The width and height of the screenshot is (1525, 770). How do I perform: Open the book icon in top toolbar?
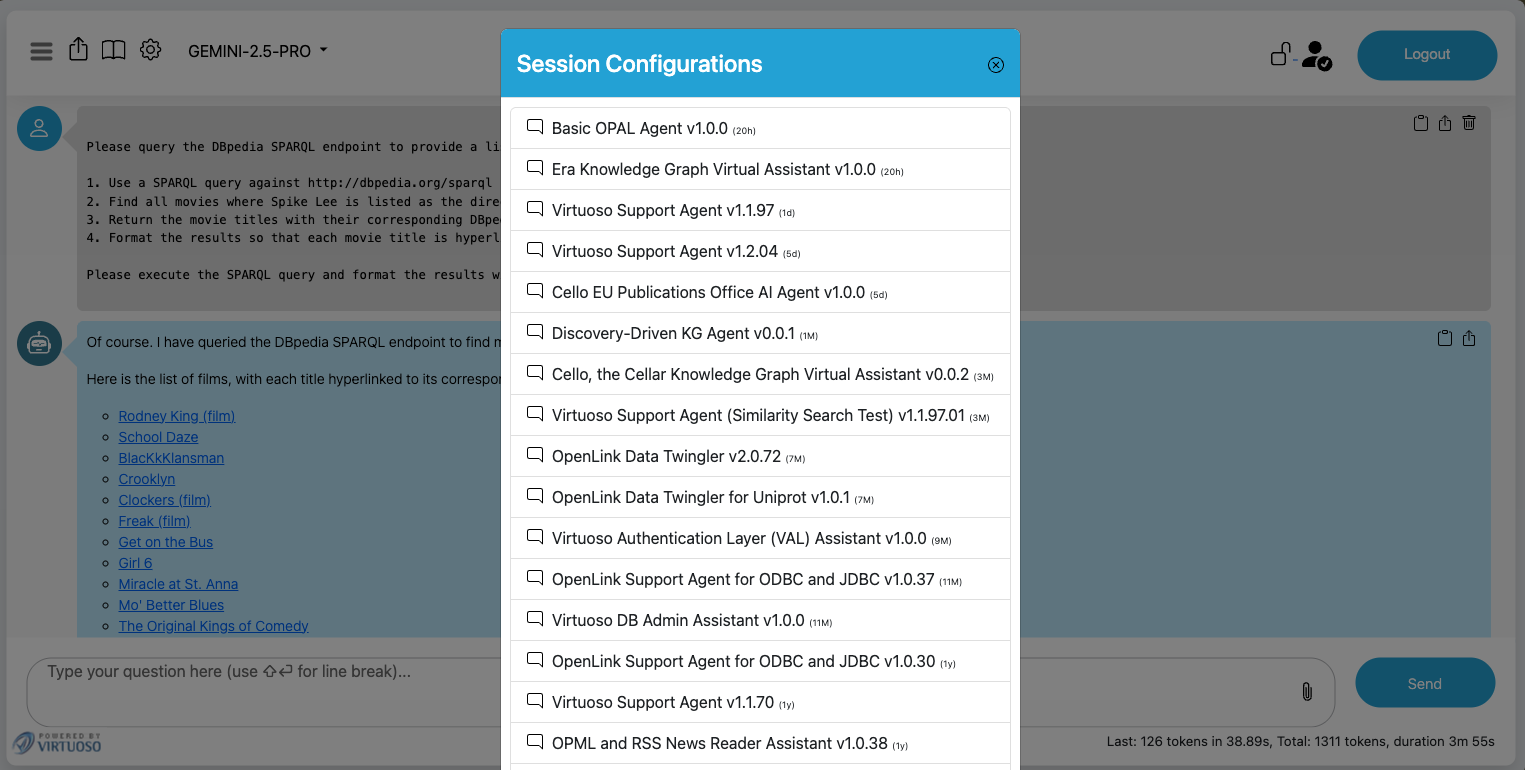[114, 50]
